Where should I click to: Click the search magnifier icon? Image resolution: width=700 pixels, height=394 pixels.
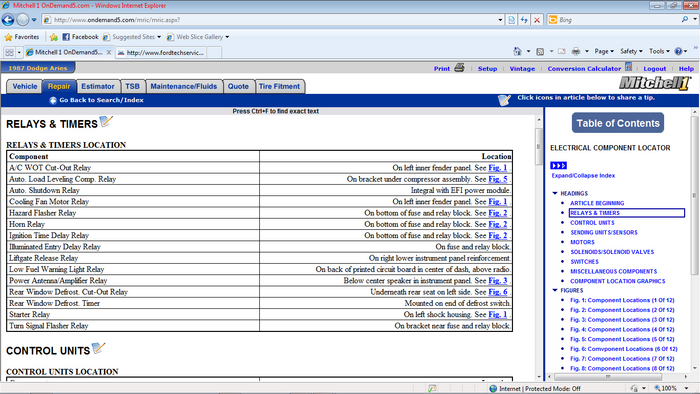(685, 20)
